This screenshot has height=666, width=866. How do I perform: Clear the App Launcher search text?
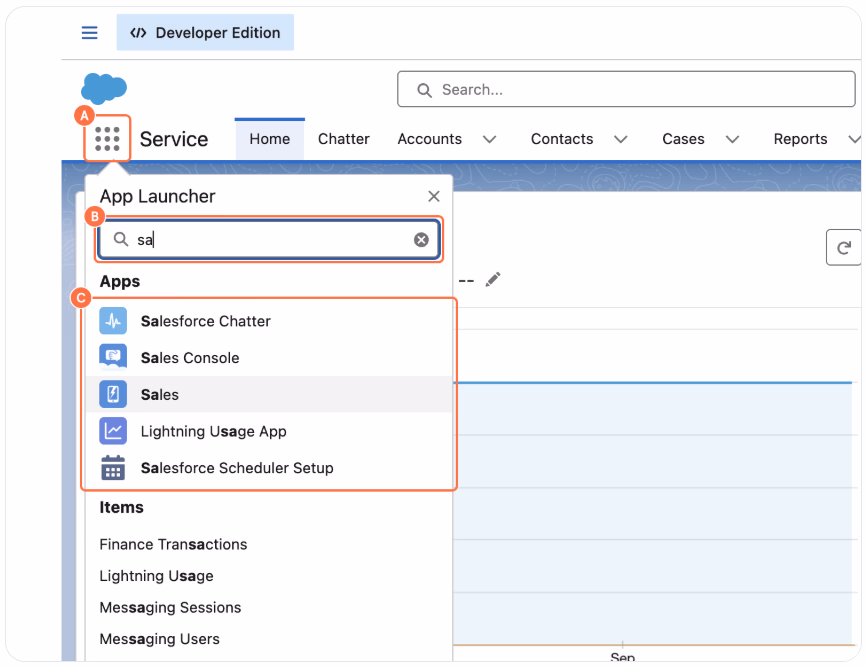point(421,240)
